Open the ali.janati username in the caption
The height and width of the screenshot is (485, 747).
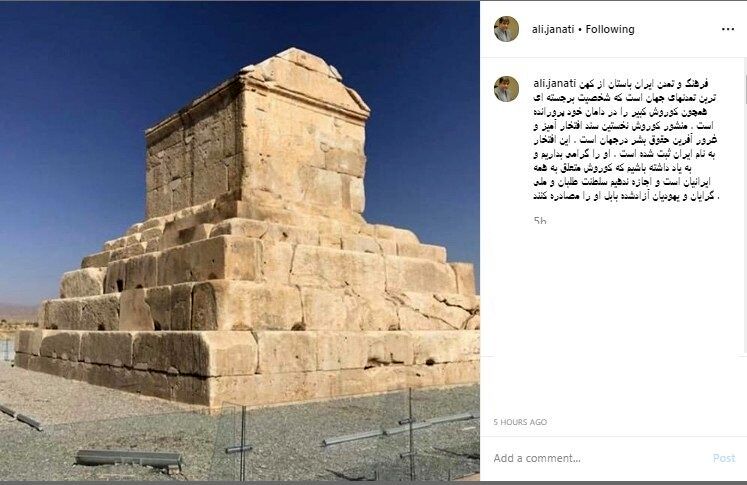(x=549, y=83)
